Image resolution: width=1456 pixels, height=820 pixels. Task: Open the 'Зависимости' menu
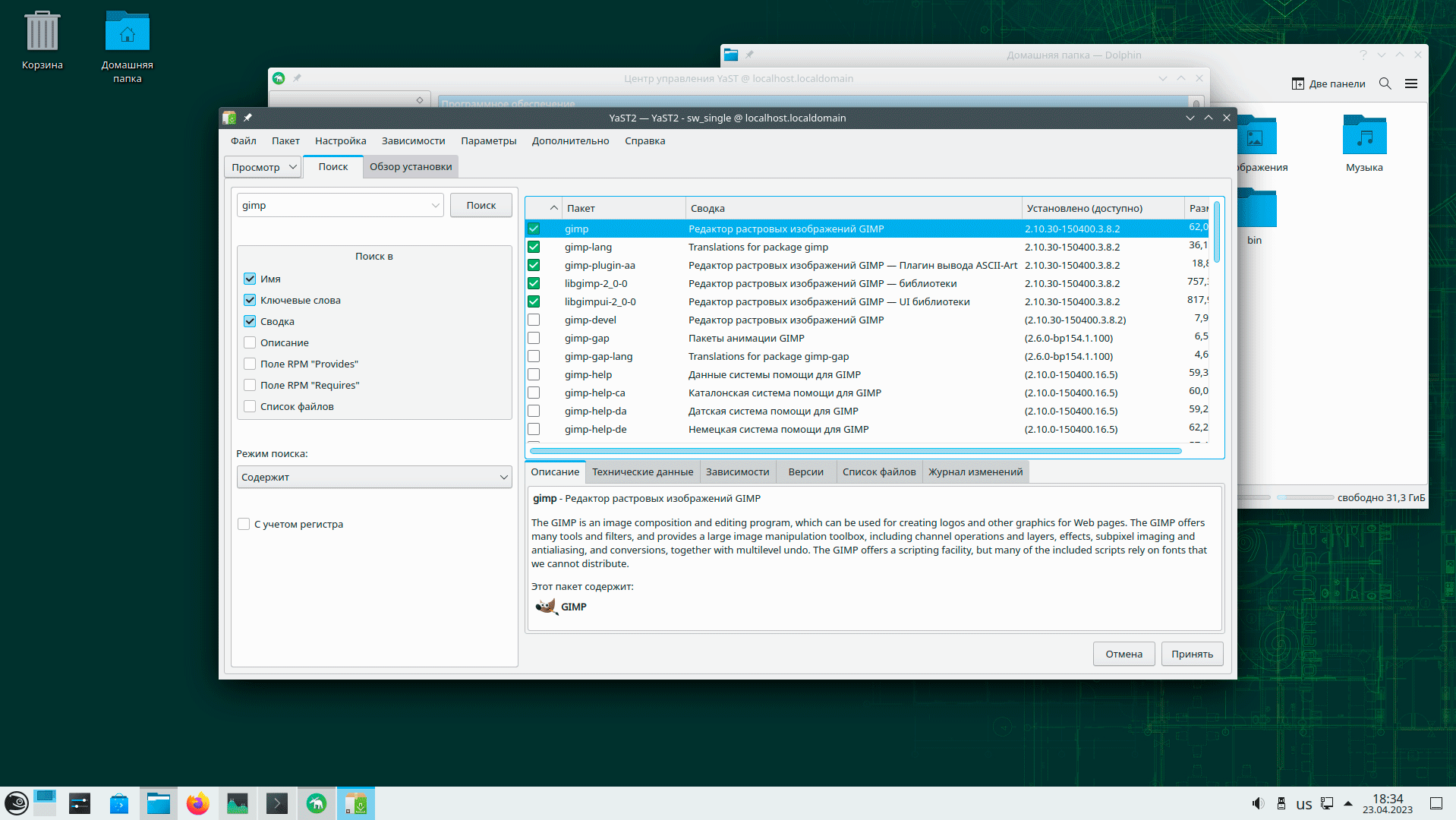413,140
